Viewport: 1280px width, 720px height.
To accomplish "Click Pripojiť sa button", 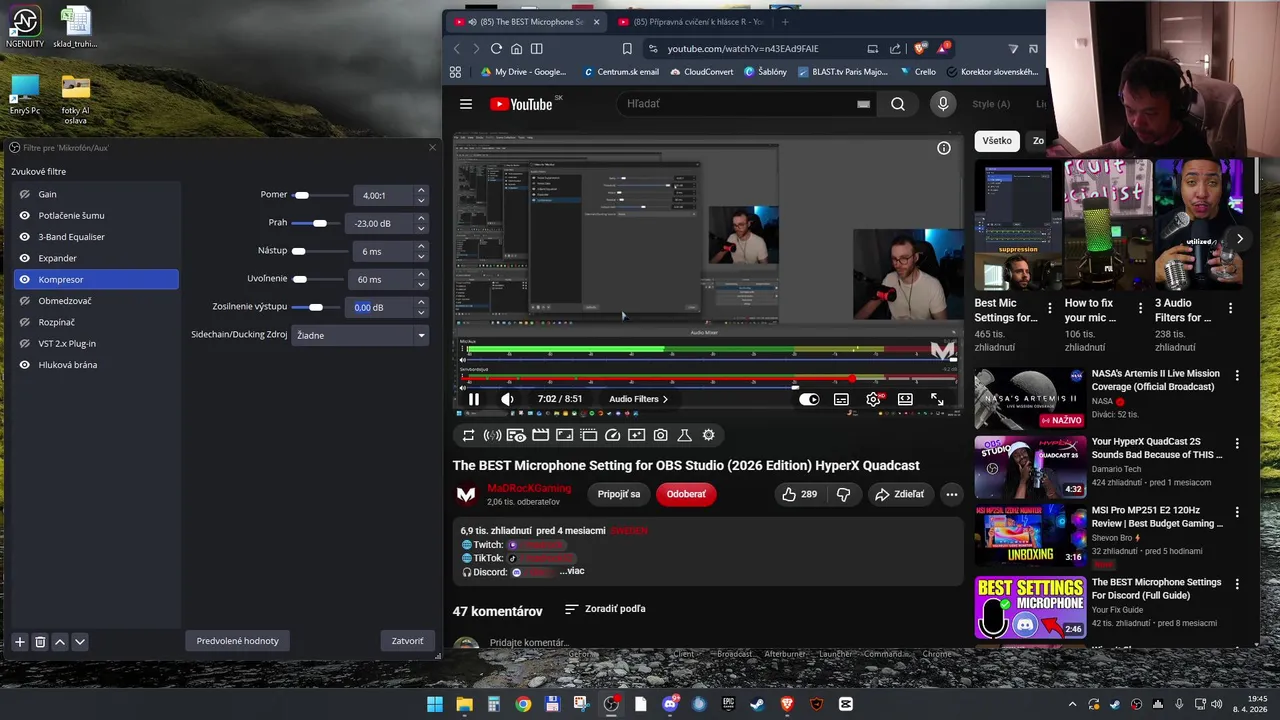I will (619, 494).
